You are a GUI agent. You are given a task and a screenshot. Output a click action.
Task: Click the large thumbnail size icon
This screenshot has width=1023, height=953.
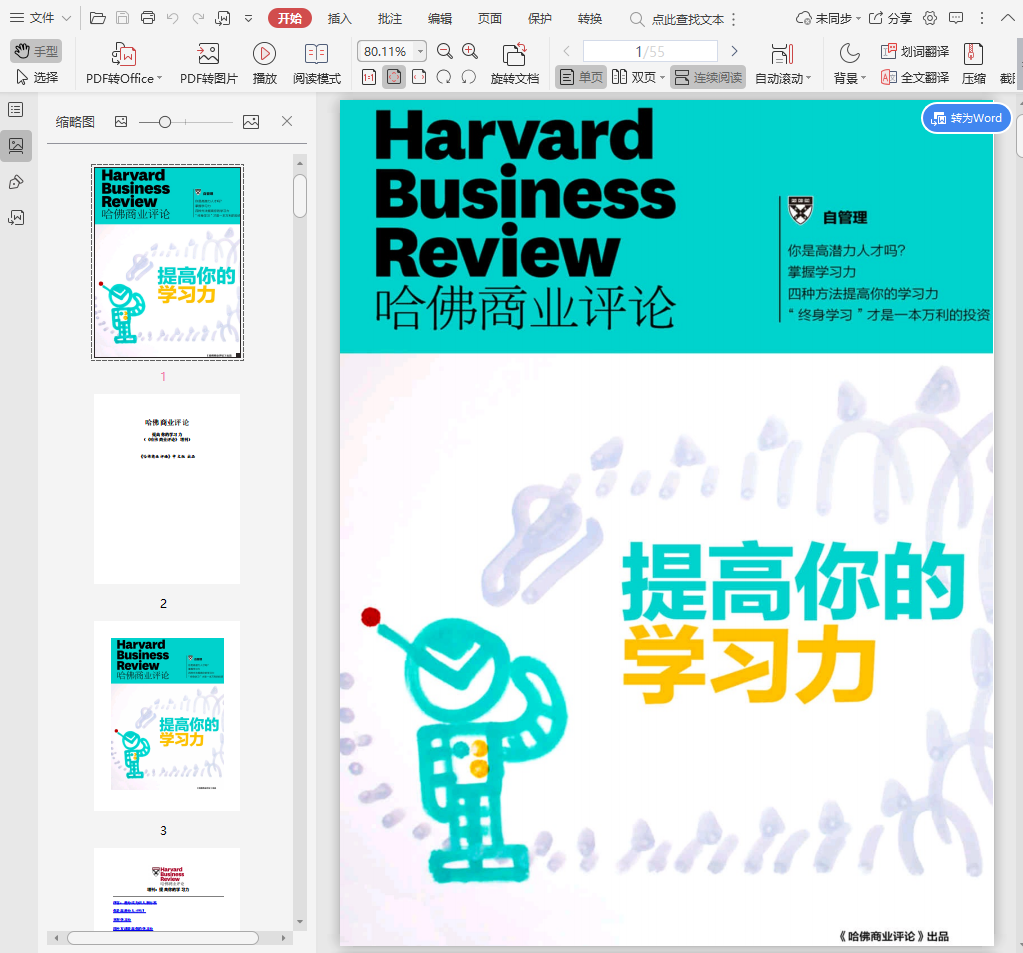click(x=251, y=121)
